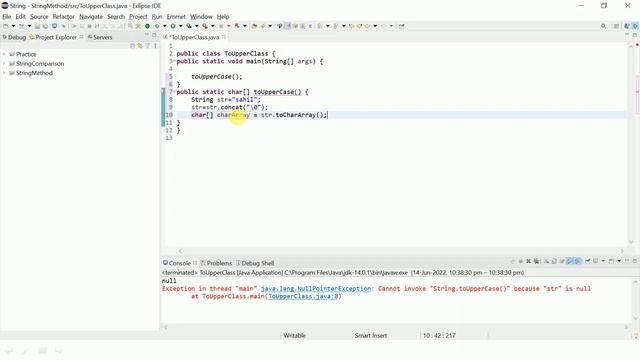
Task: Open Display Selected Console dropdown
Action: click(x=603, y=261)
